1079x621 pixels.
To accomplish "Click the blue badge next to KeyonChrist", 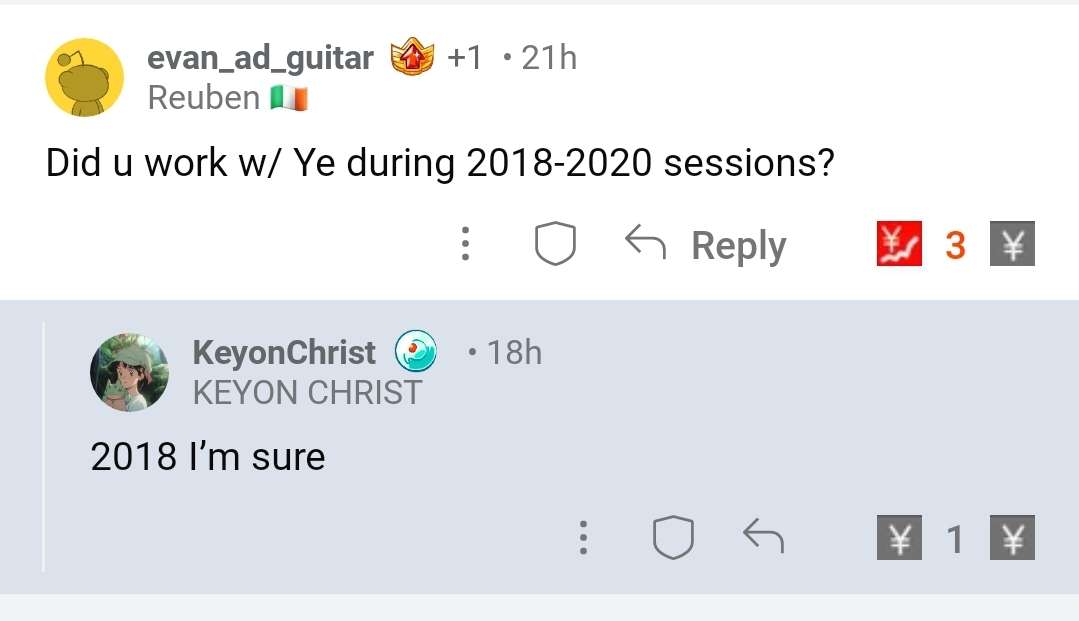I will tap(417, 352).
